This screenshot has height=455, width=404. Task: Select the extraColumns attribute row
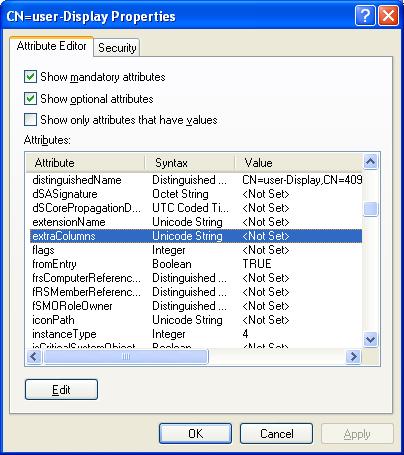pyautogui.click(x=196, y=236)
